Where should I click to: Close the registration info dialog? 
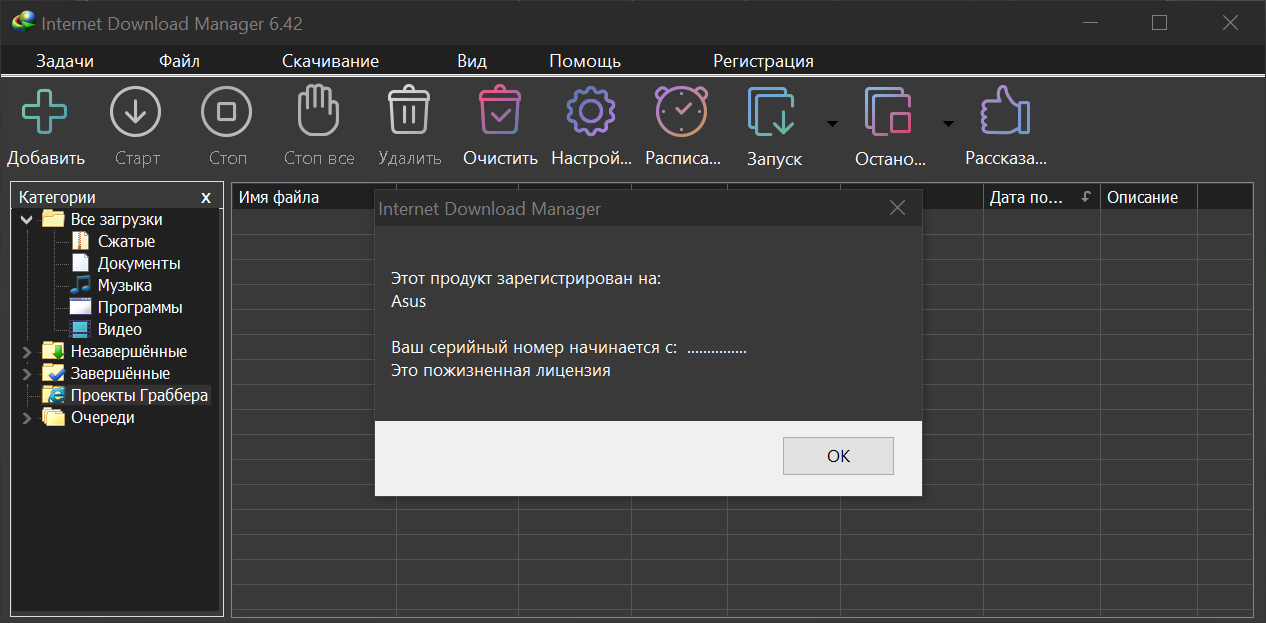897,208
